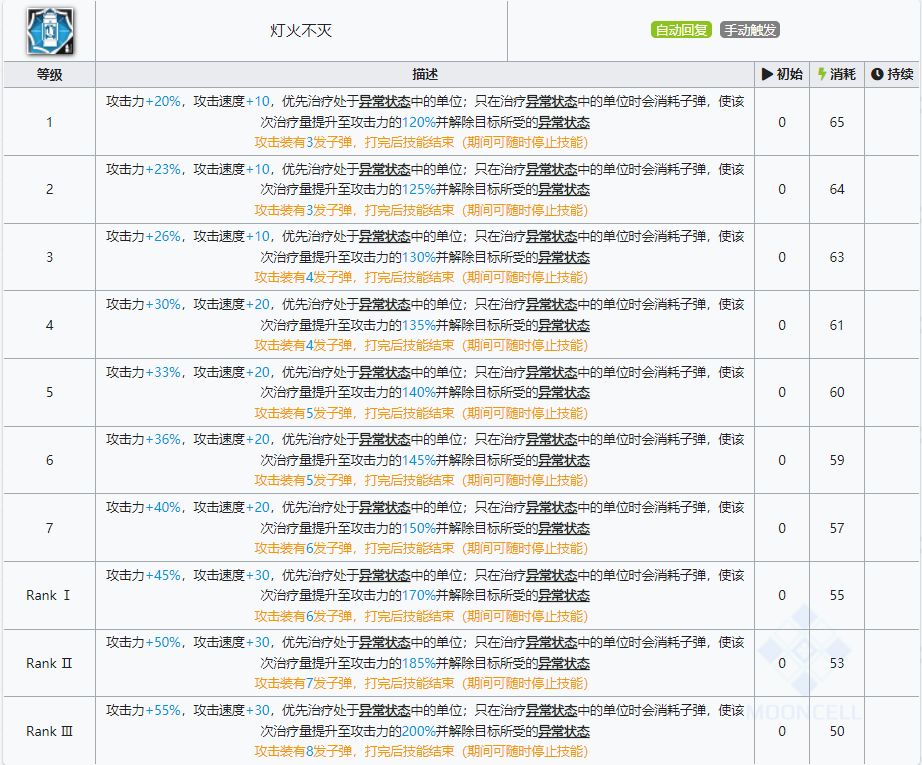Screen dimensions: 922x765
Task: Click the 等级 column header
Action: pyautogui.click(x=49, y=75)
